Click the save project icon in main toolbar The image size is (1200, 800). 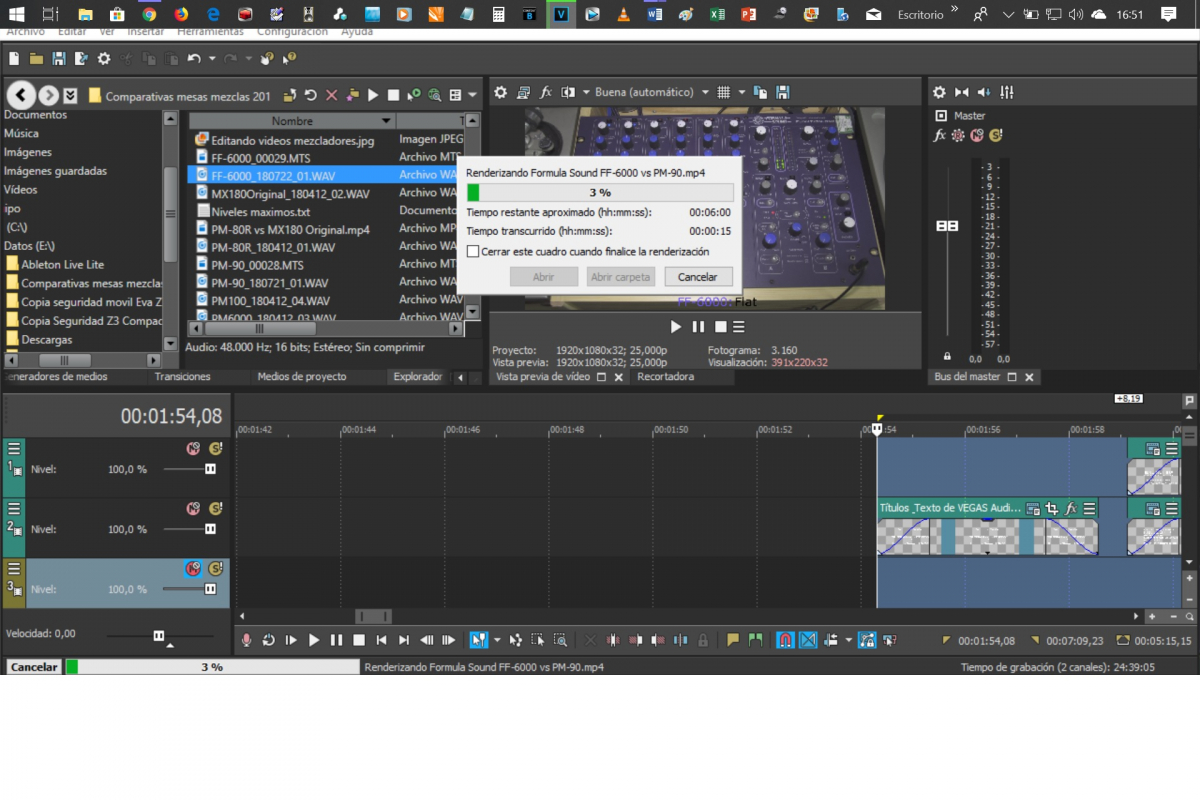[x=59, y=59]
